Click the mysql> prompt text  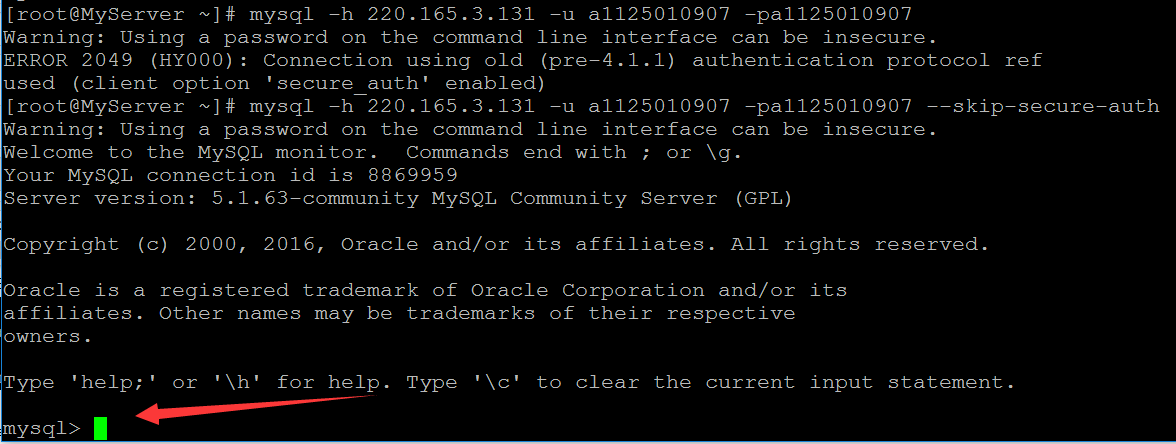click(41, 429)
